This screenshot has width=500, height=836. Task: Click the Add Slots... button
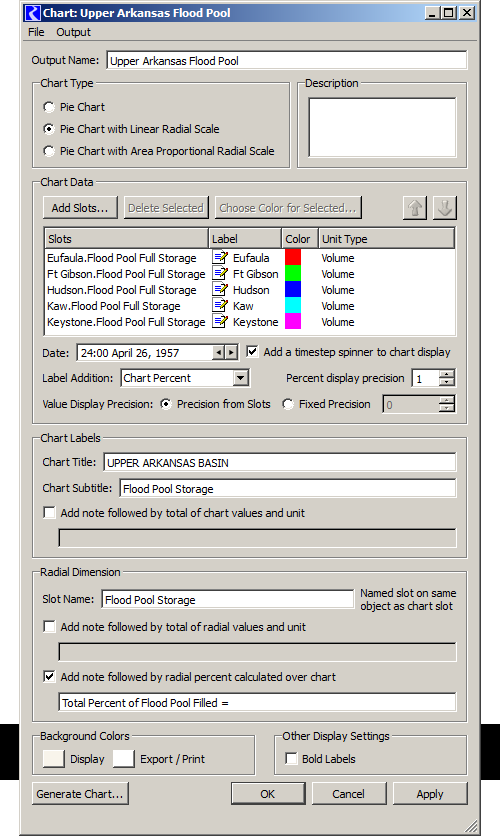(x=80, y=208)
